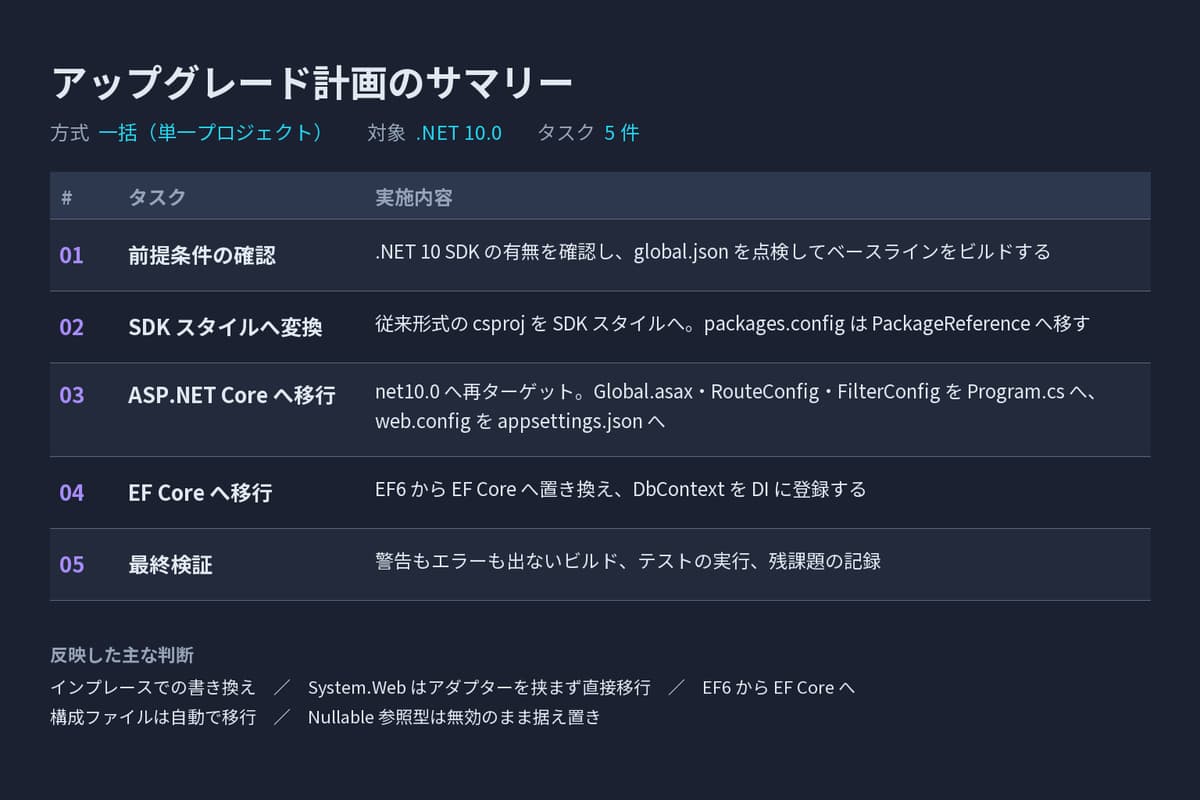Click the footer note EF6 から EF Core へ

[x=779, y=688]
